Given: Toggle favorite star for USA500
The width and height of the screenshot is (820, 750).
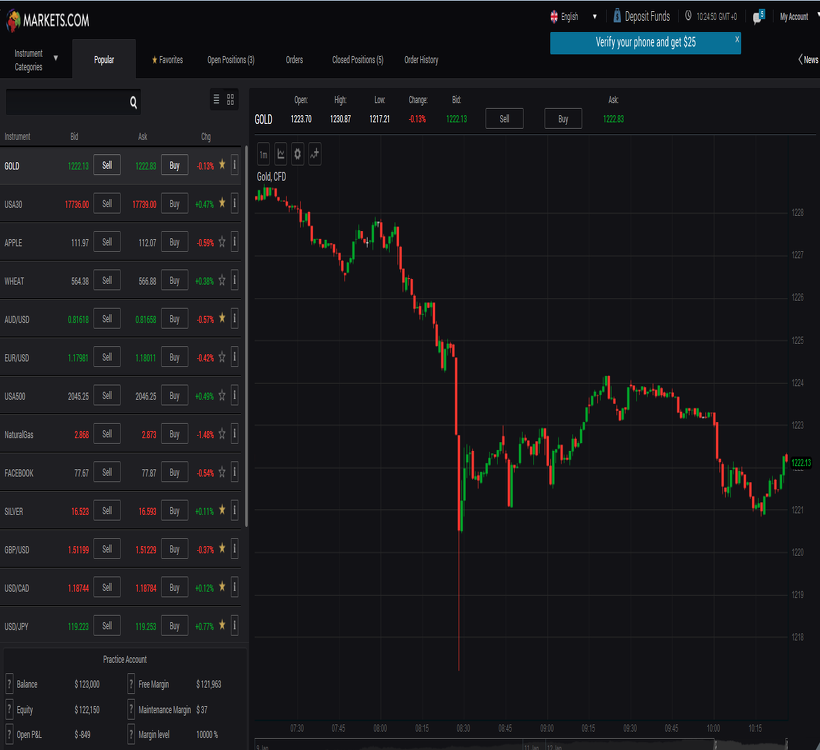Looking at the screenshot, I should [222, 395].
